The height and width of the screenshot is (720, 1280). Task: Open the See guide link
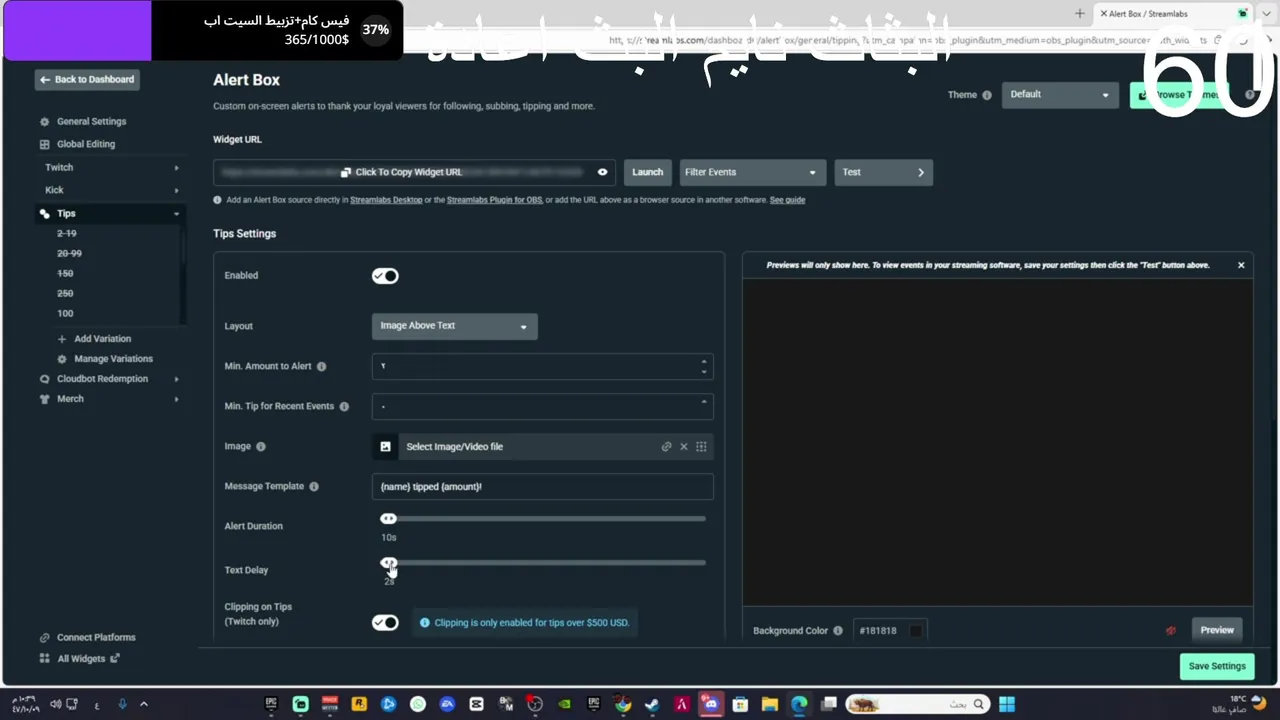[x=787, y=200]
